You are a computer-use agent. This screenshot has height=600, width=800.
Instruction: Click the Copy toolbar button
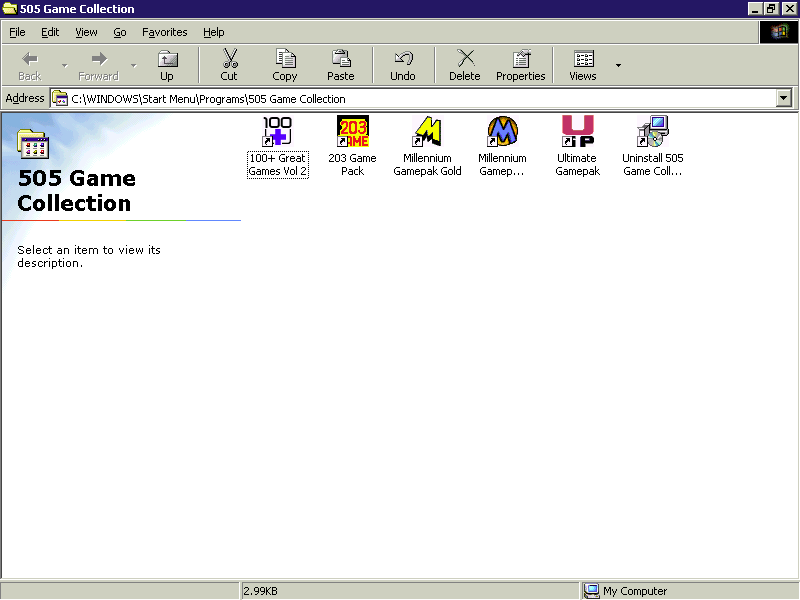[285, 65]
